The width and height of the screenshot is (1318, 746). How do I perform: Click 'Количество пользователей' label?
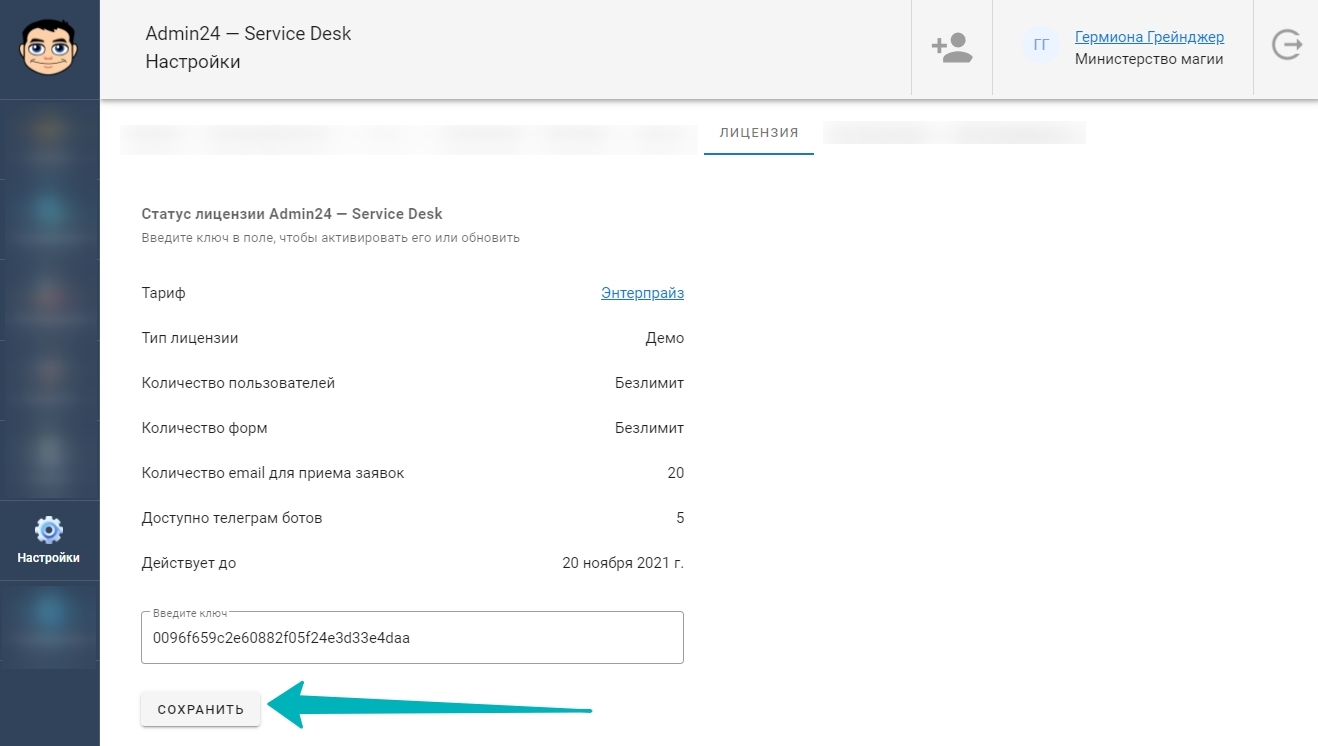click(x=238, y=383)
